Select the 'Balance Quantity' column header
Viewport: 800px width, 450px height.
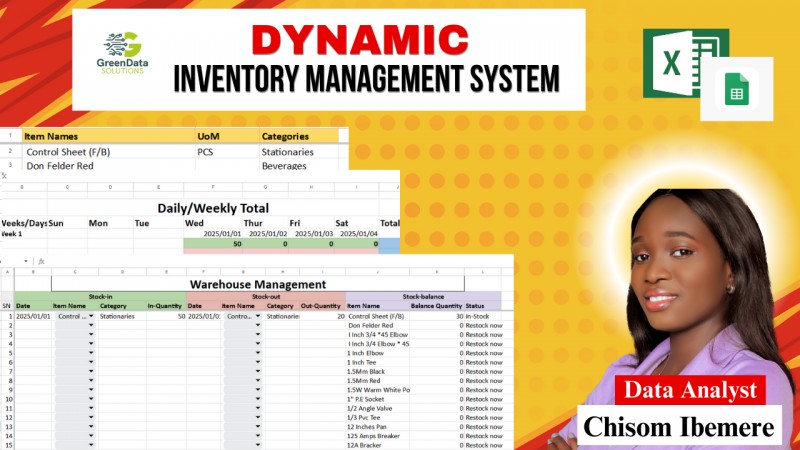tap(436, 306)
